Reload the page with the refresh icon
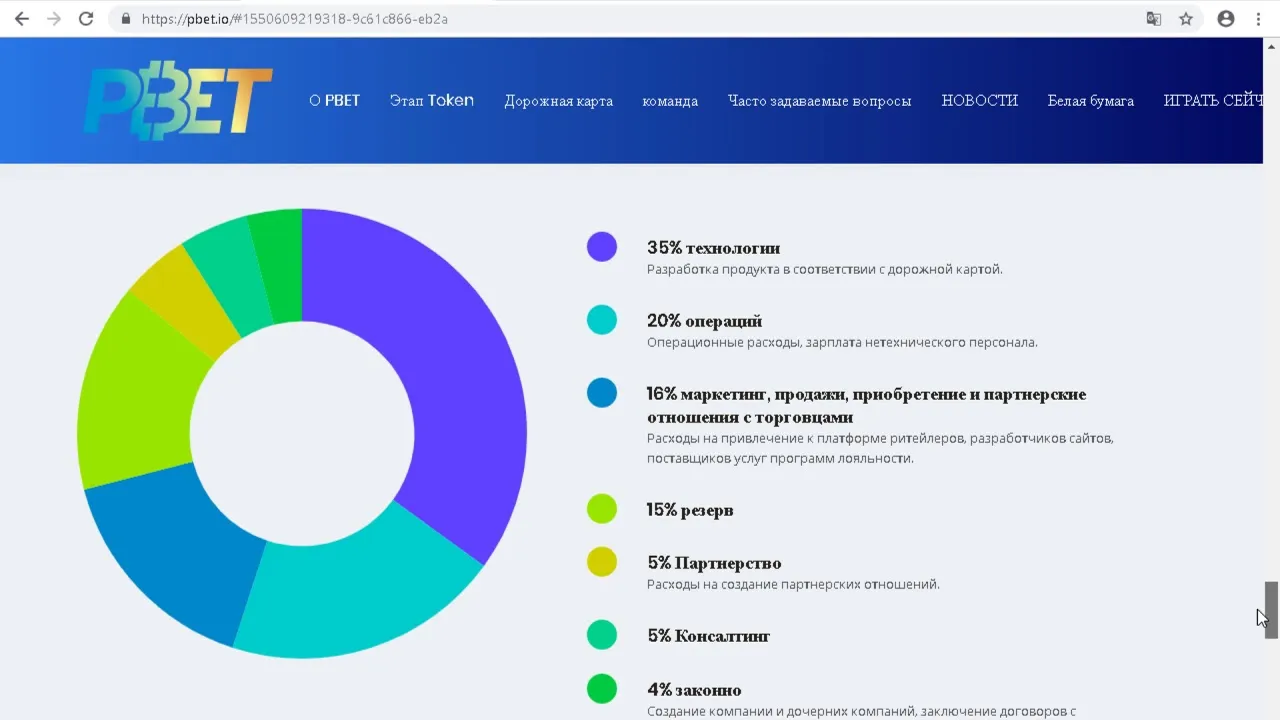1280x720 pixels. 86,19
